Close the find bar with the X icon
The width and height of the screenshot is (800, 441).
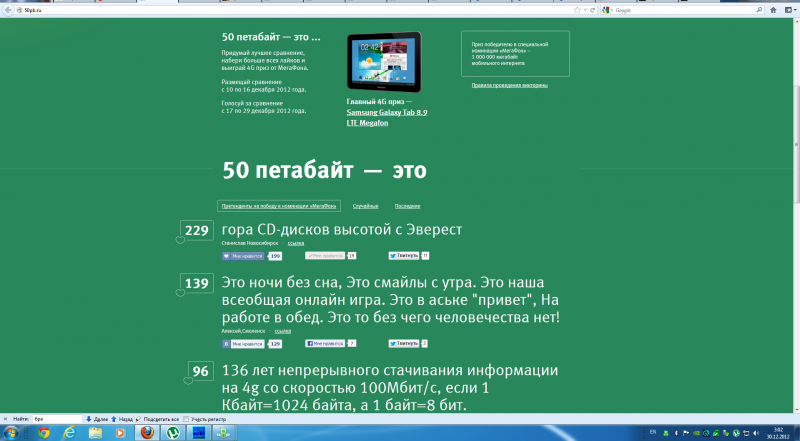[x=5, y=419]
